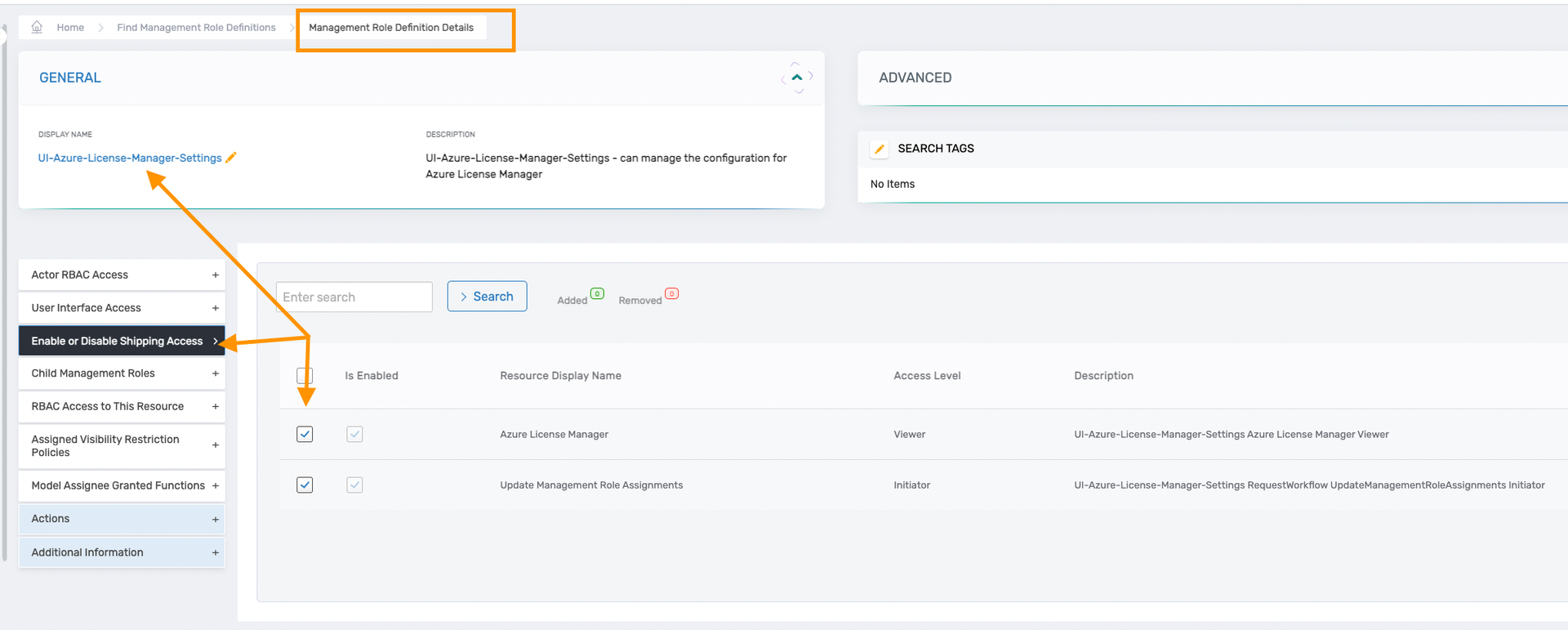Expand Child Management Roles section
The width and height of the screenshot is (1568, 630).
pyautogui.click(x=122, y=373)
